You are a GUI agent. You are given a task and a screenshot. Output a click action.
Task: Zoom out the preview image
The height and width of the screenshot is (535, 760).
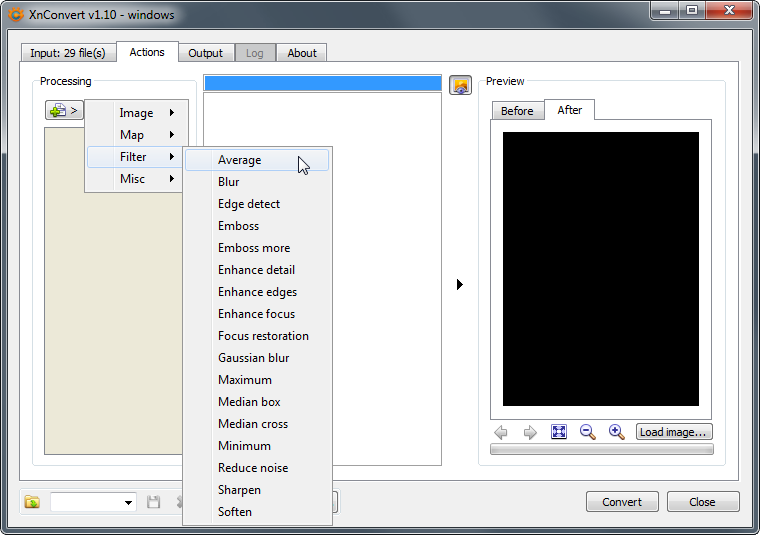click(588, 432)
